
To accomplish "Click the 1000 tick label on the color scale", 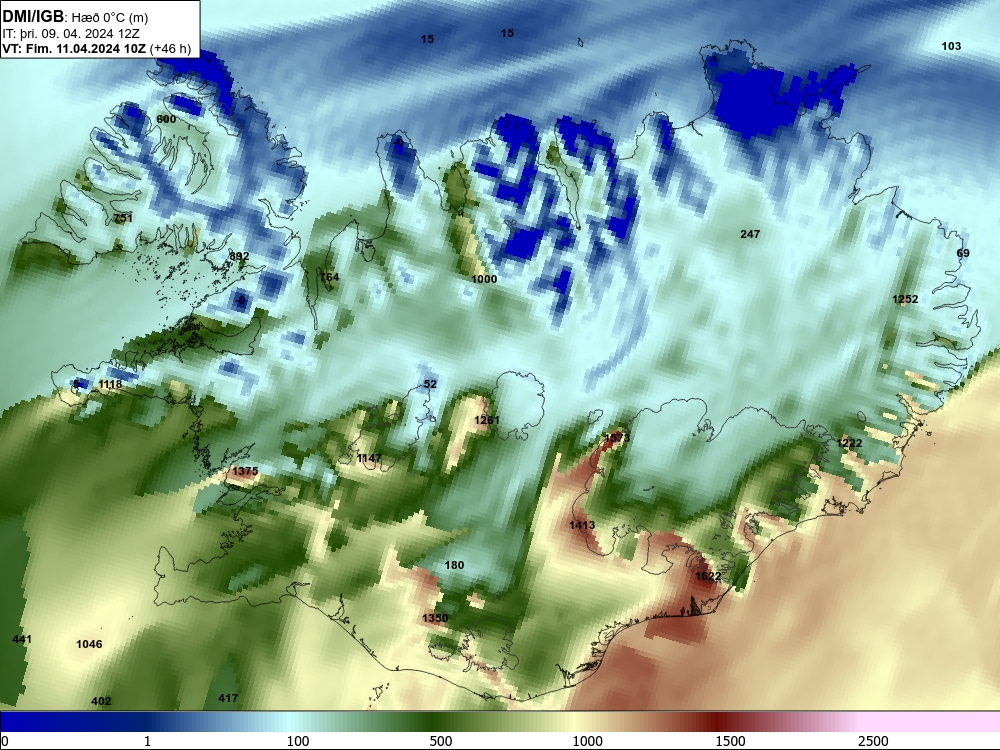I will pos(587,741).
